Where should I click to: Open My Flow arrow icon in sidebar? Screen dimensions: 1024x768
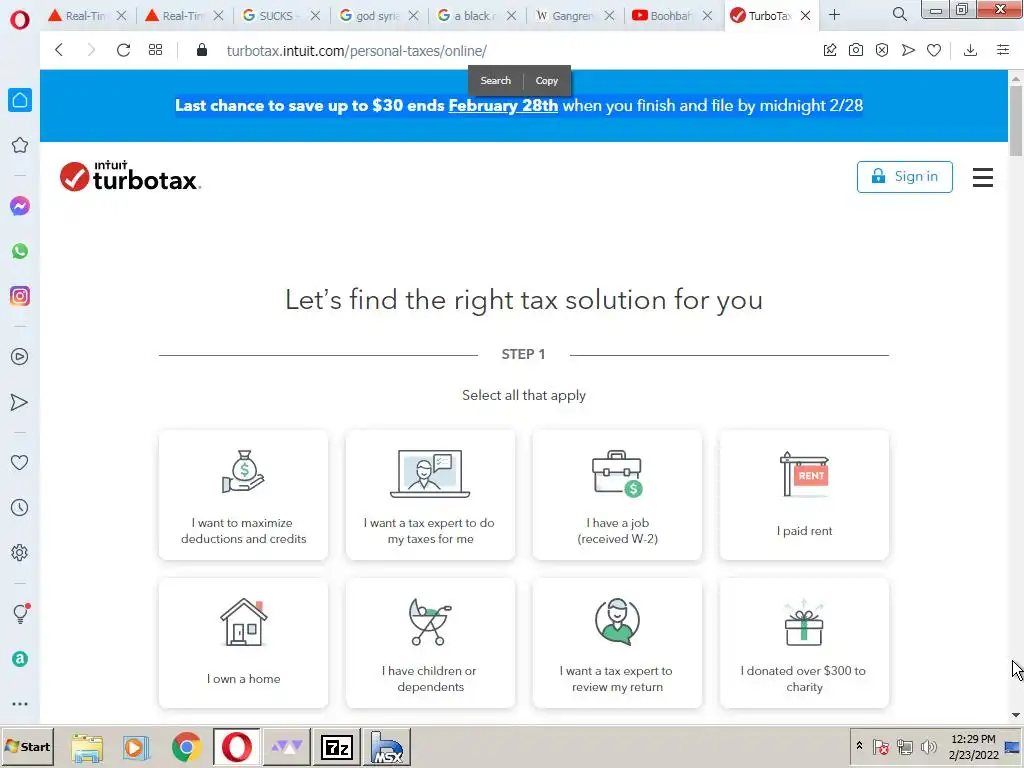(x=20, y=402)
